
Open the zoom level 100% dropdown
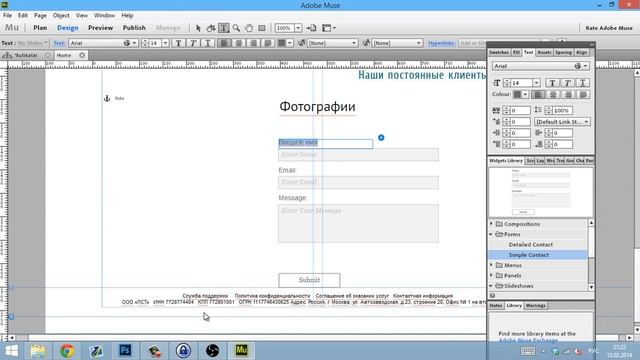click(x=298, y=28)
